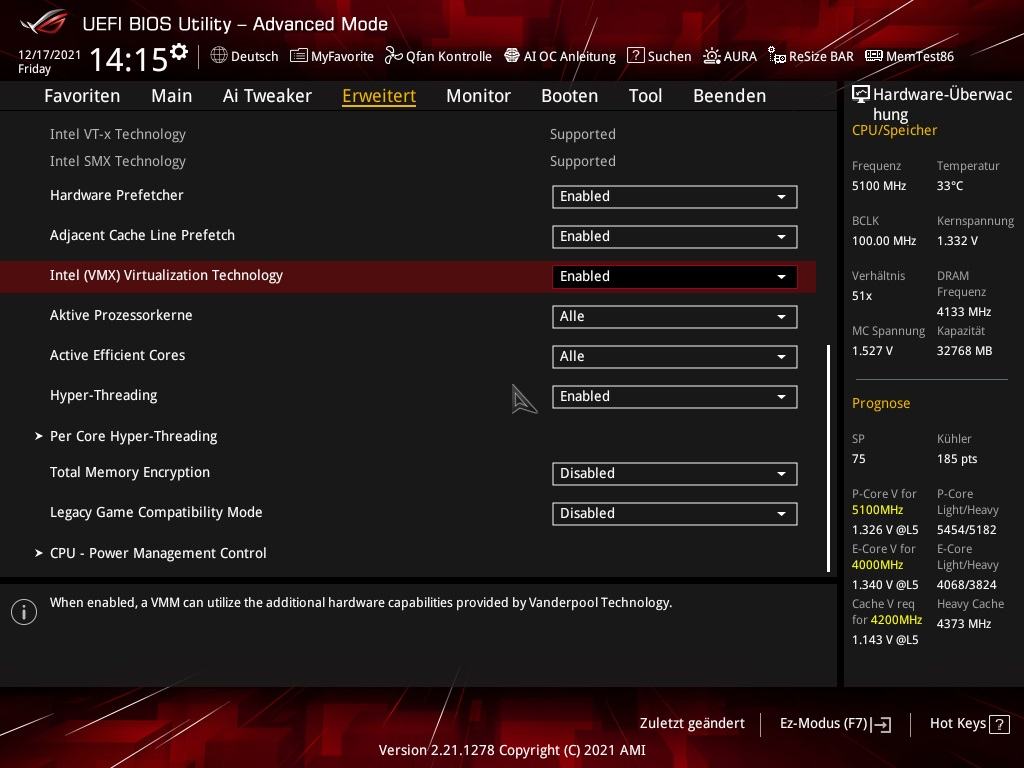Switch to Ai Tweaker tab

point(267,96)
